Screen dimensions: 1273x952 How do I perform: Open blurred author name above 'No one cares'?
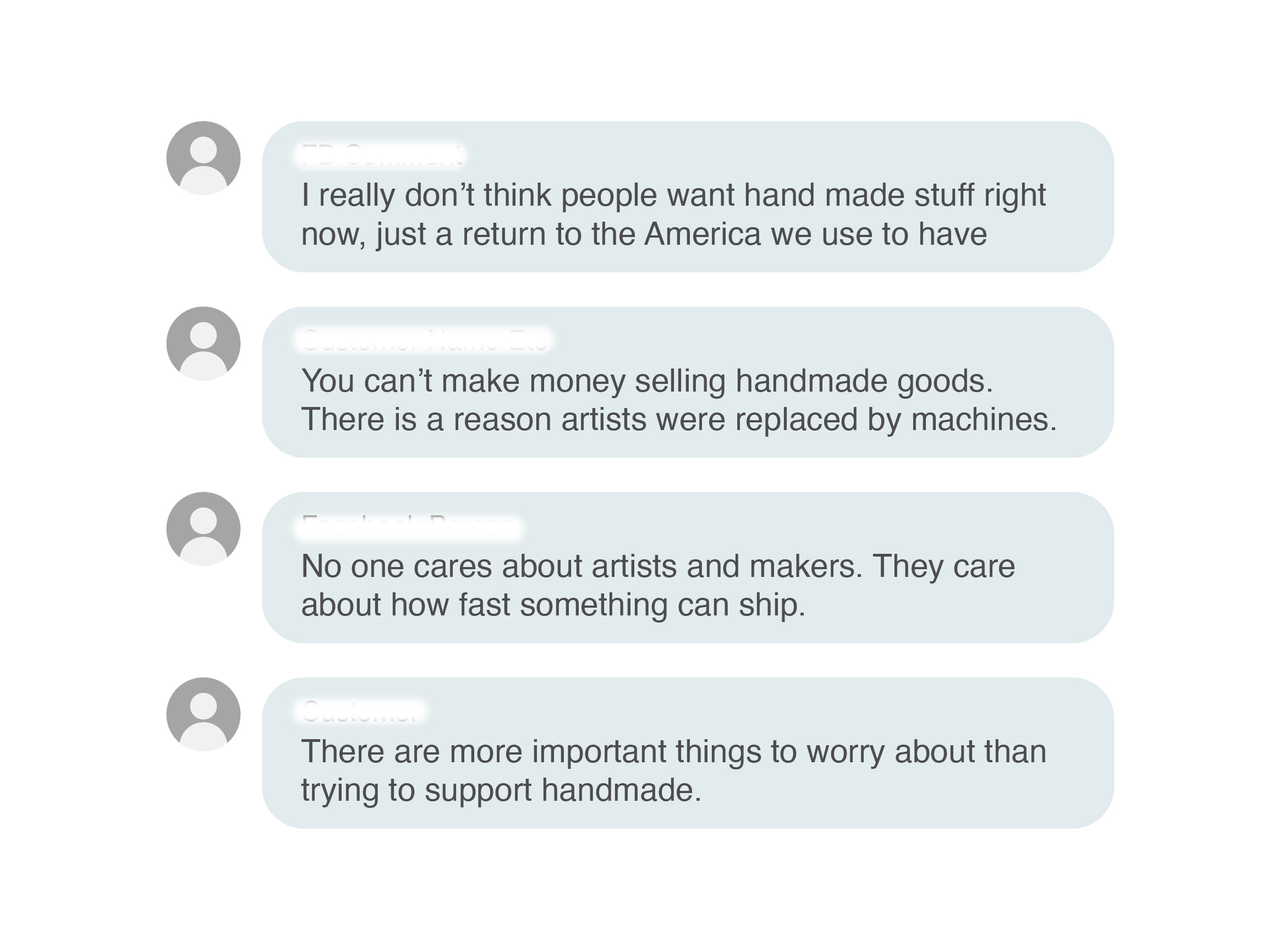point(409,525)
